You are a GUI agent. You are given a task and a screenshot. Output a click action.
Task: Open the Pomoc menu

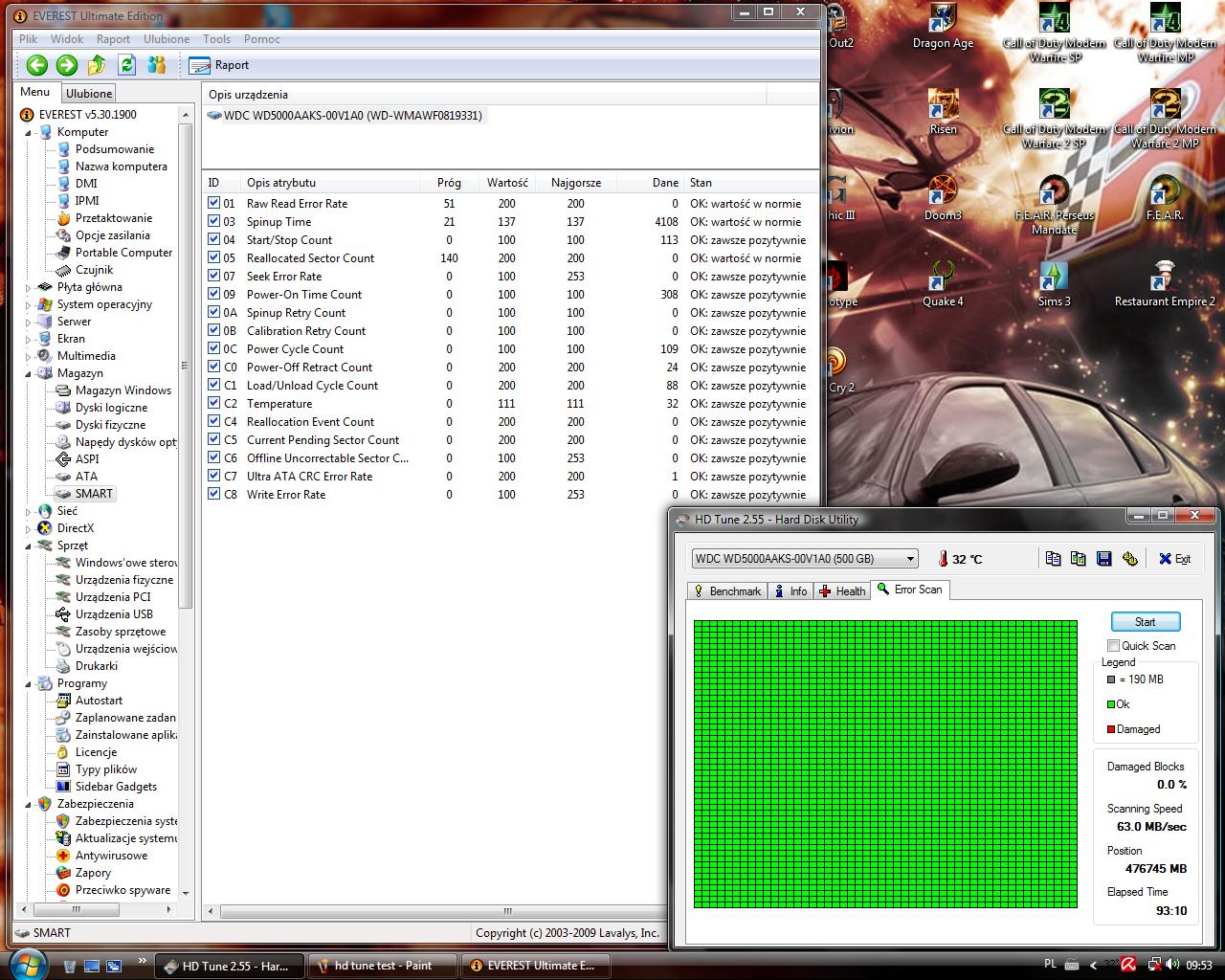262,39
